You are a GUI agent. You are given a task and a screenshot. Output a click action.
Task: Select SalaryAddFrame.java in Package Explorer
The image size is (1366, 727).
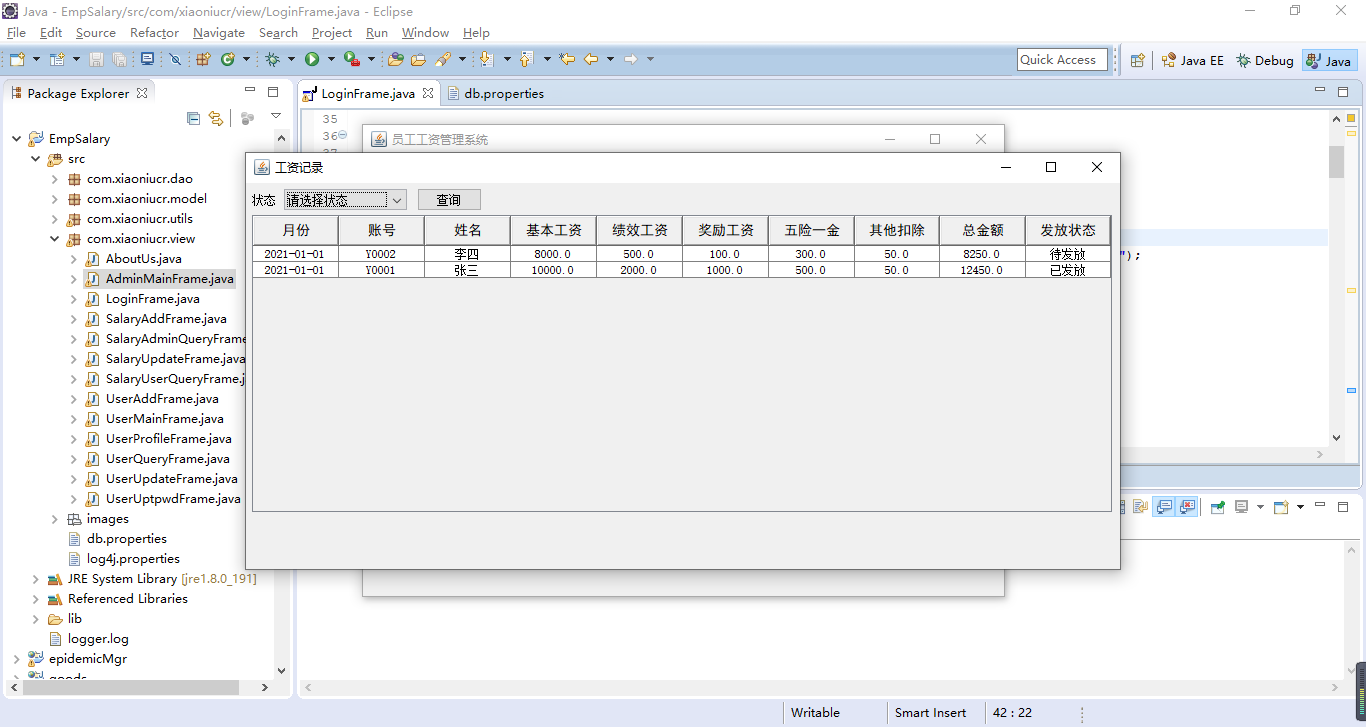coord(166,319)
